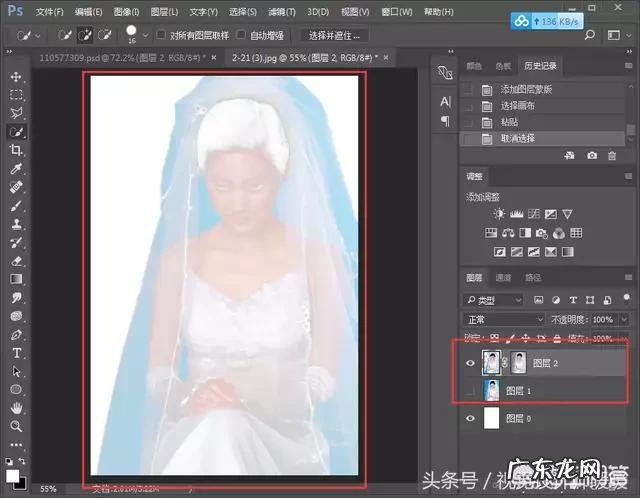Swap foreground and background colors
The image size is (640, 498).
(22, 461)
